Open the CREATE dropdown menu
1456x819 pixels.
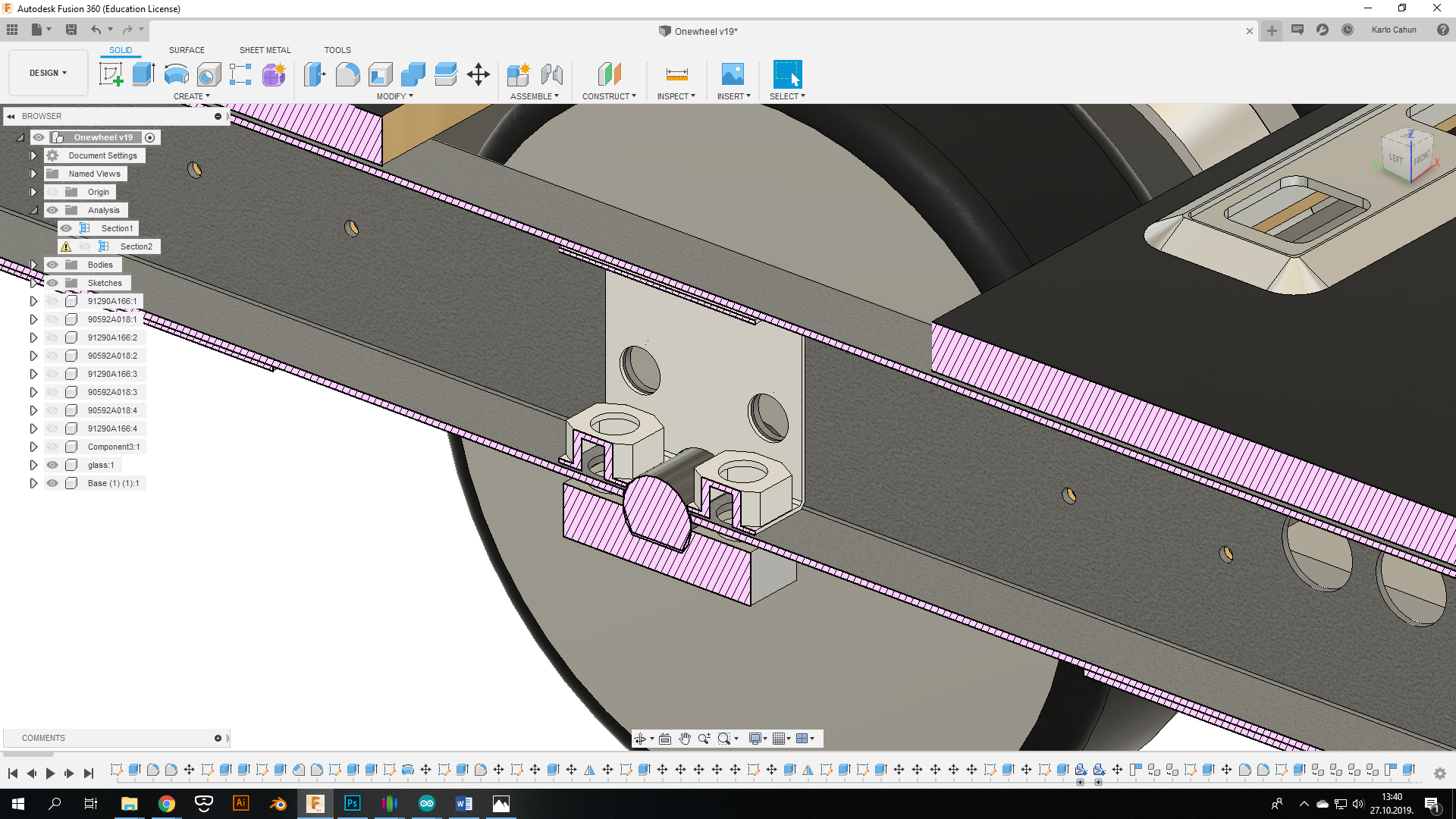(192, 96)
